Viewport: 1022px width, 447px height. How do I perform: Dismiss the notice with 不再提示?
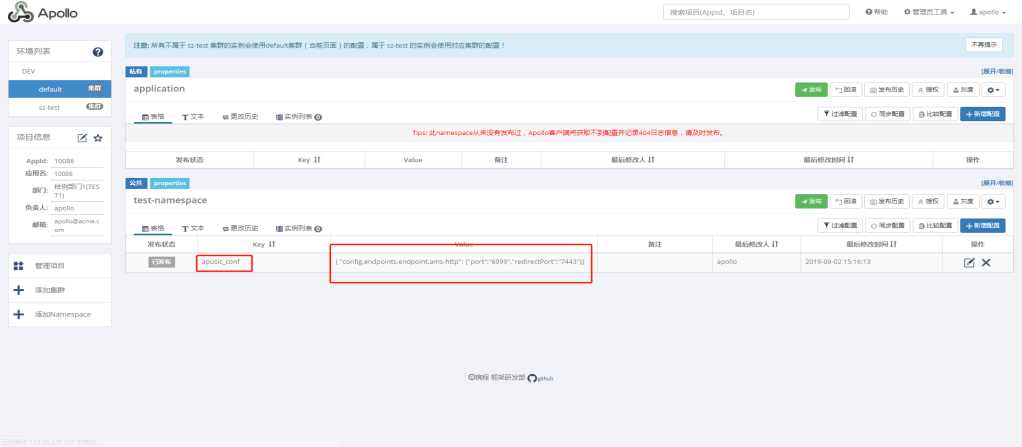(x=983, y=45)
